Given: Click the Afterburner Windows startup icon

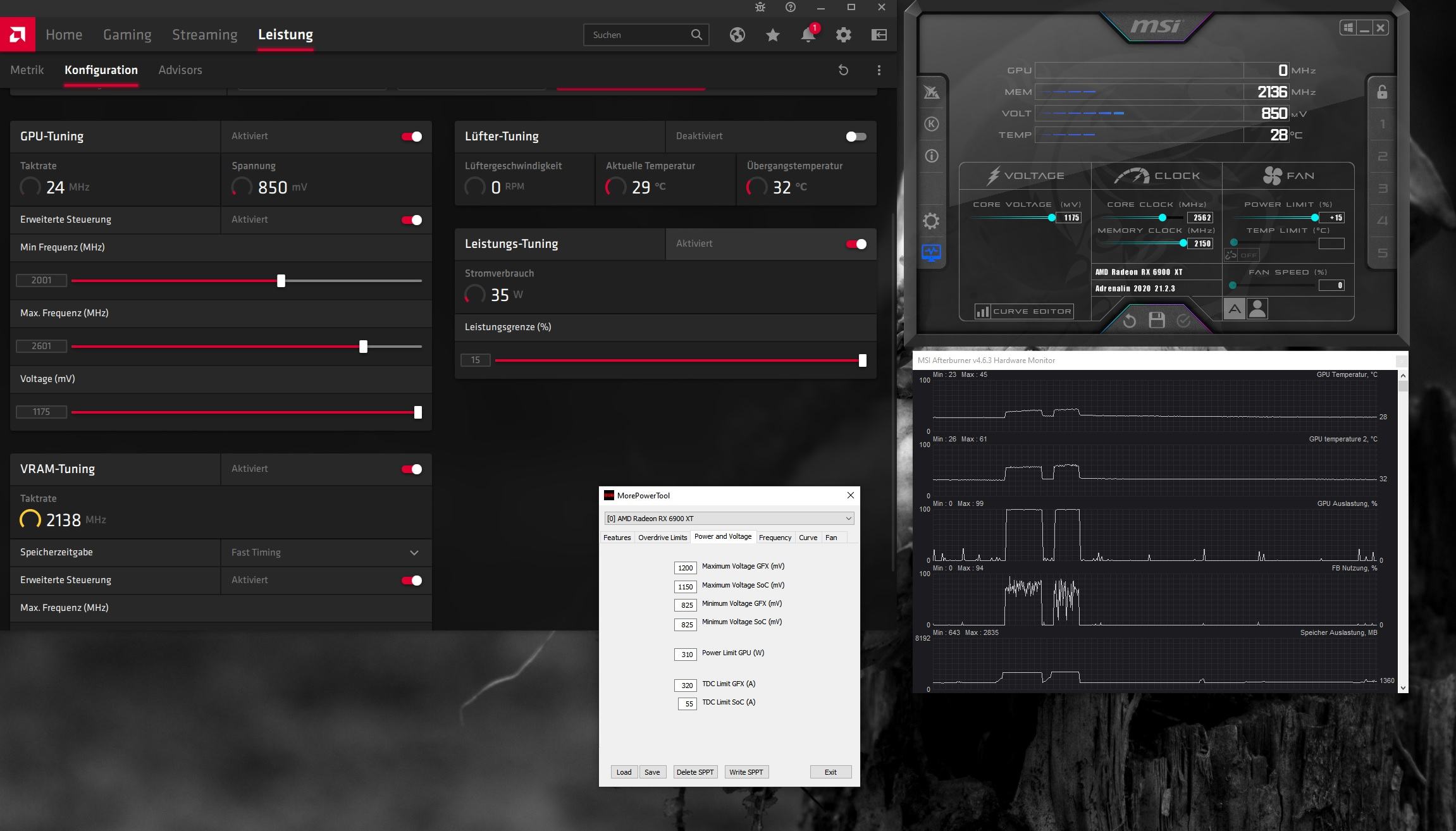Looking at the screenshot, I should 1348,28.
